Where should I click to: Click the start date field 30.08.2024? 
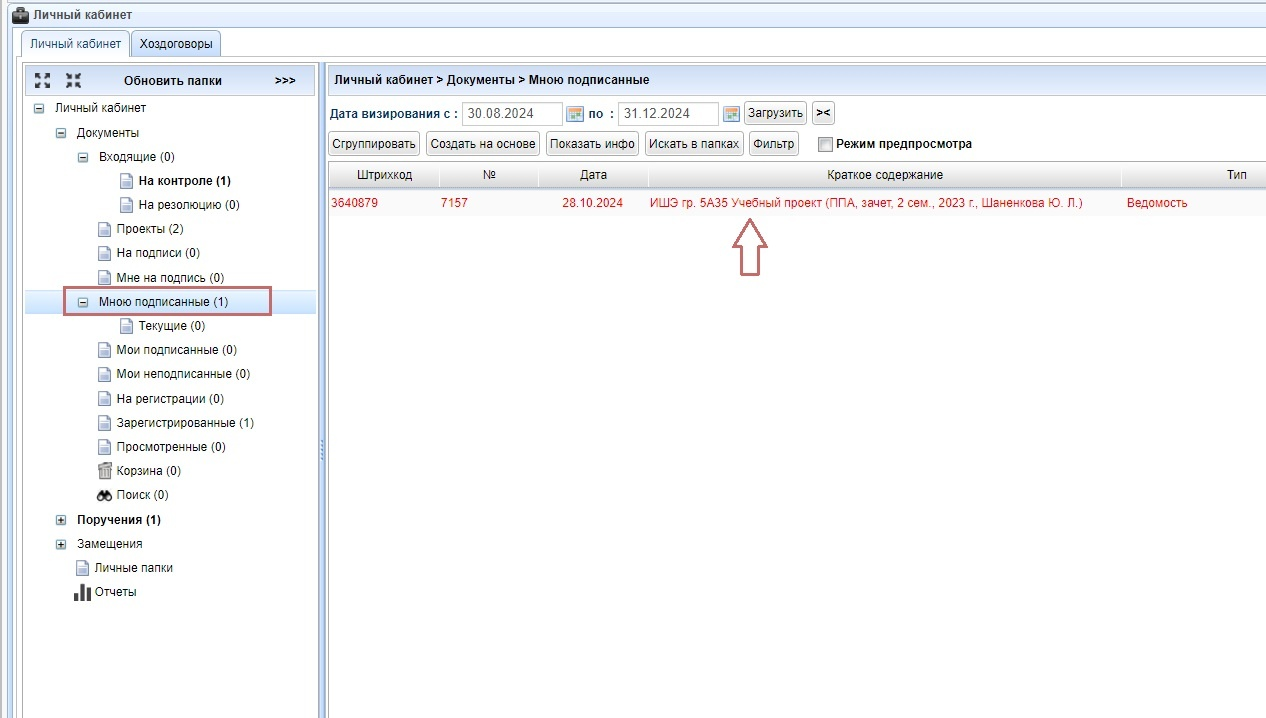click(512, 114)
